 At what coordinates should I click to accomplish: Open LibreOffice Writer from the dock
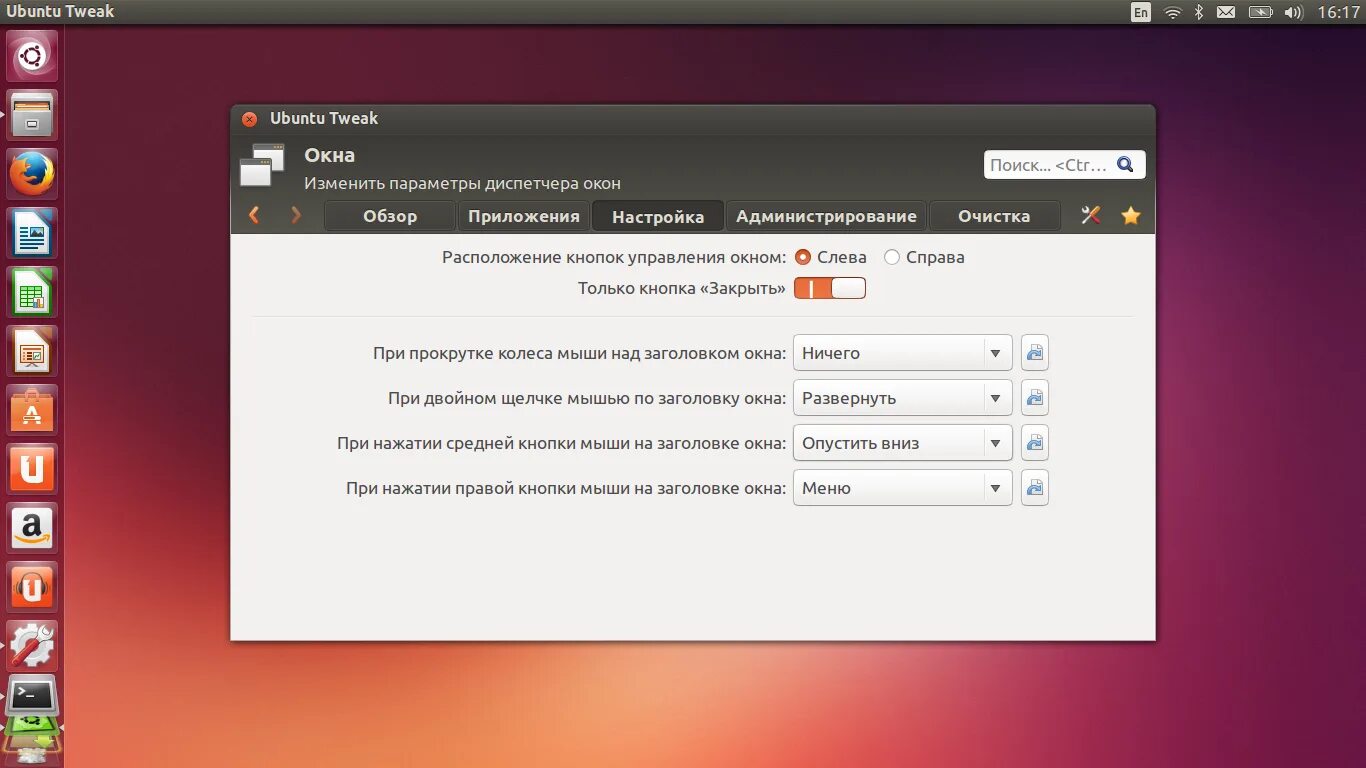click(x=32, y=233)
